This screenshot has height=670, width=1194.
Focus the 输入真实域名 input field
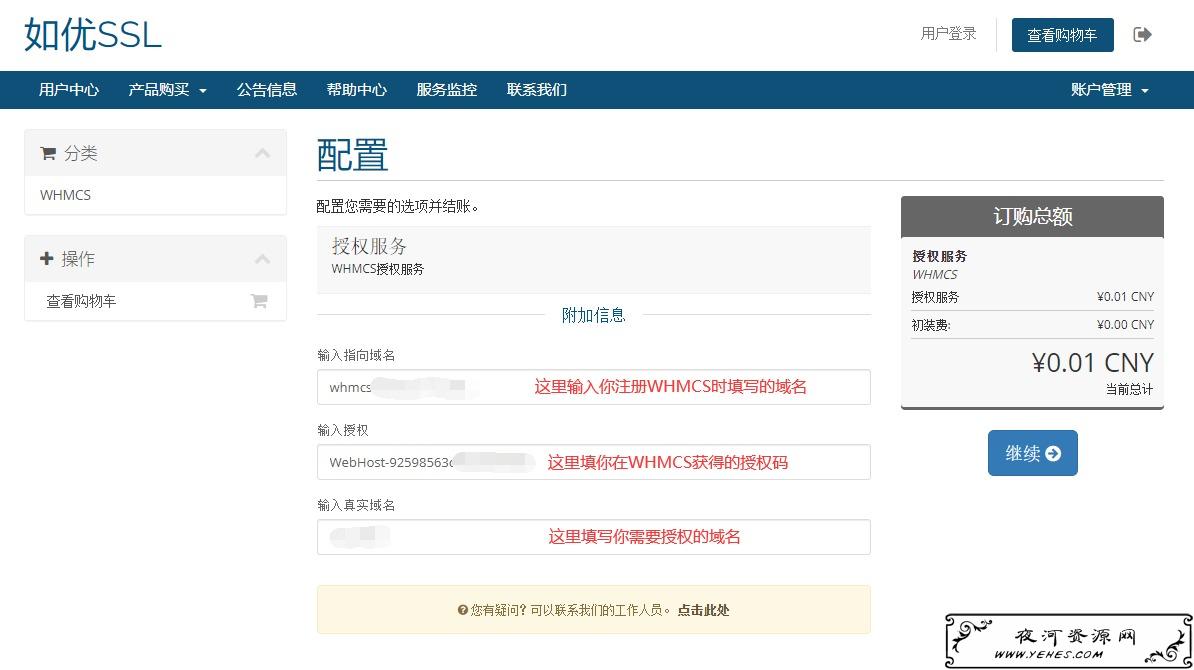(x=593, y=537)
